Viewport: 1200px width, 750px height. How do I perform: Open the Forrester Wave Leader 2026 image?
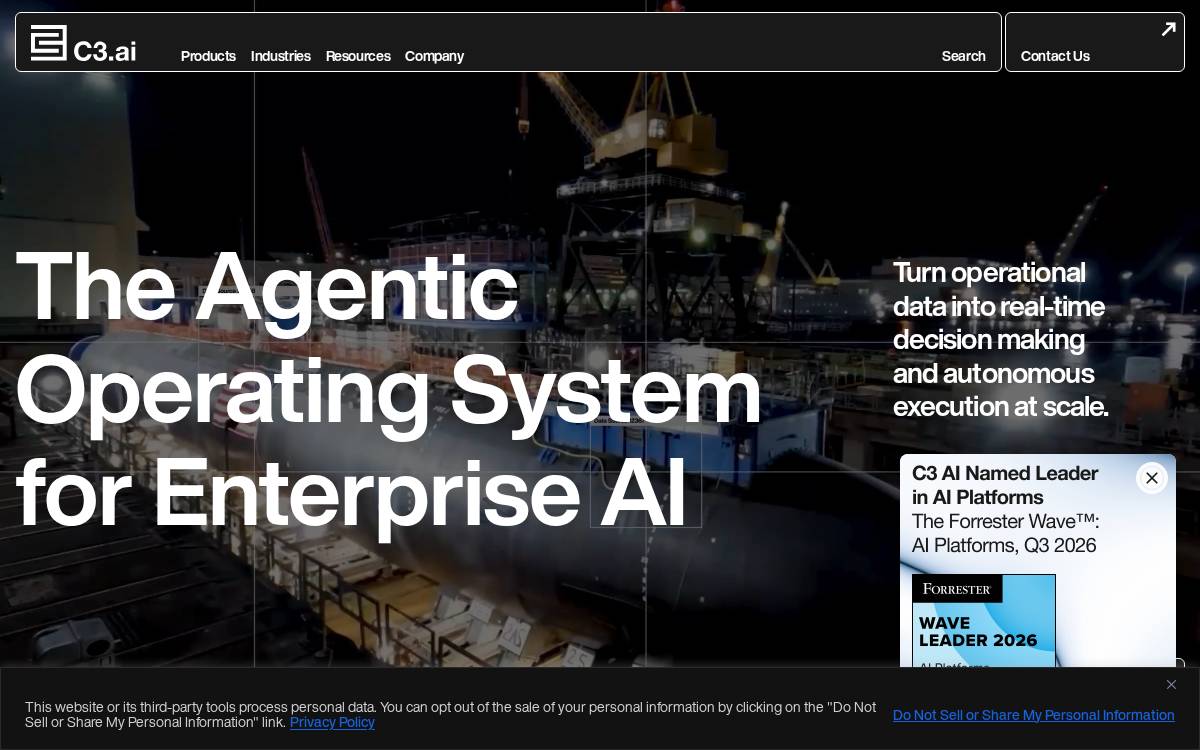pyautogui.click(x=984, y=621)
